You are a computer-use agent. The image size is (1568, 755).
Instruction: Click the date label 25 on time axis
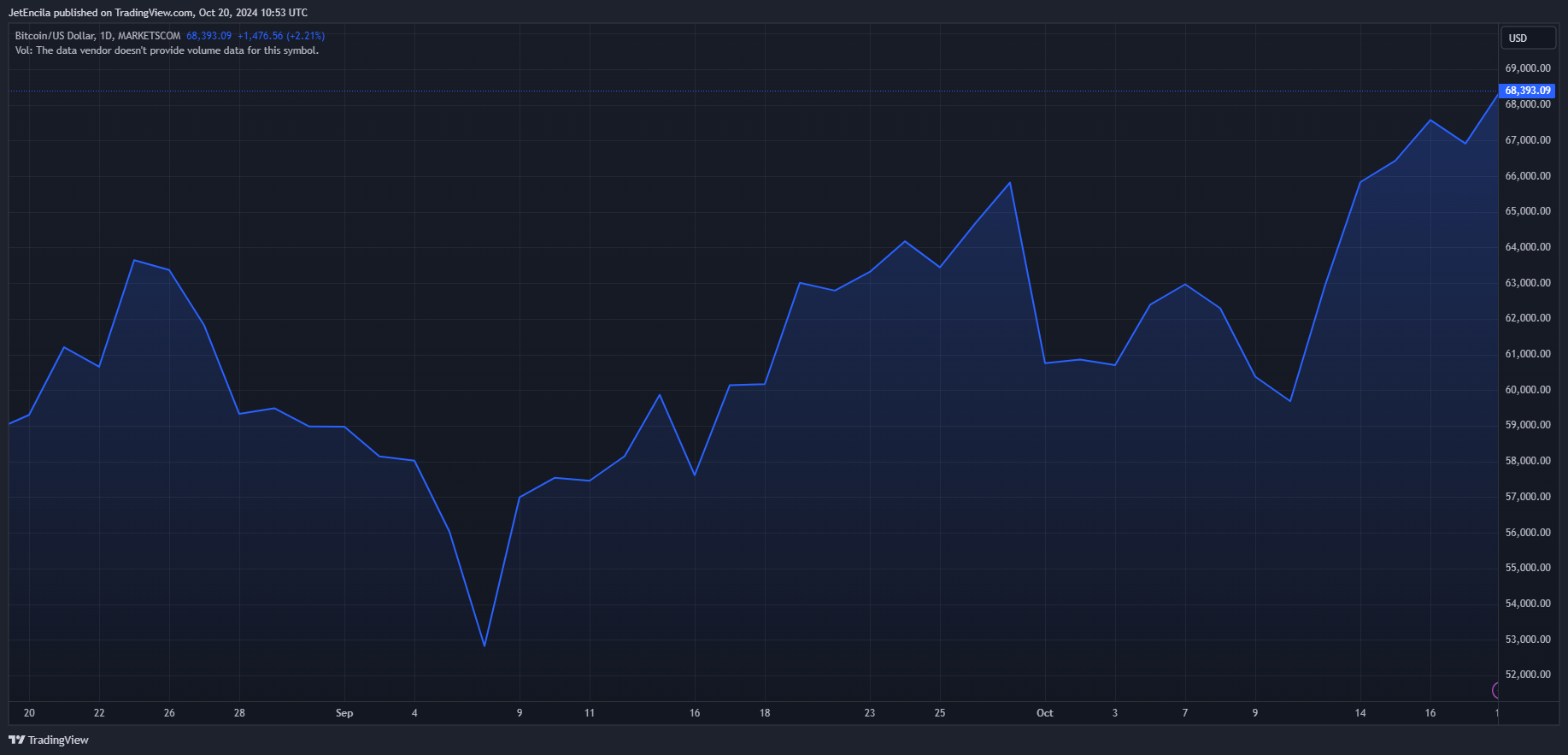pyautogui.click(x=940, y=713)
